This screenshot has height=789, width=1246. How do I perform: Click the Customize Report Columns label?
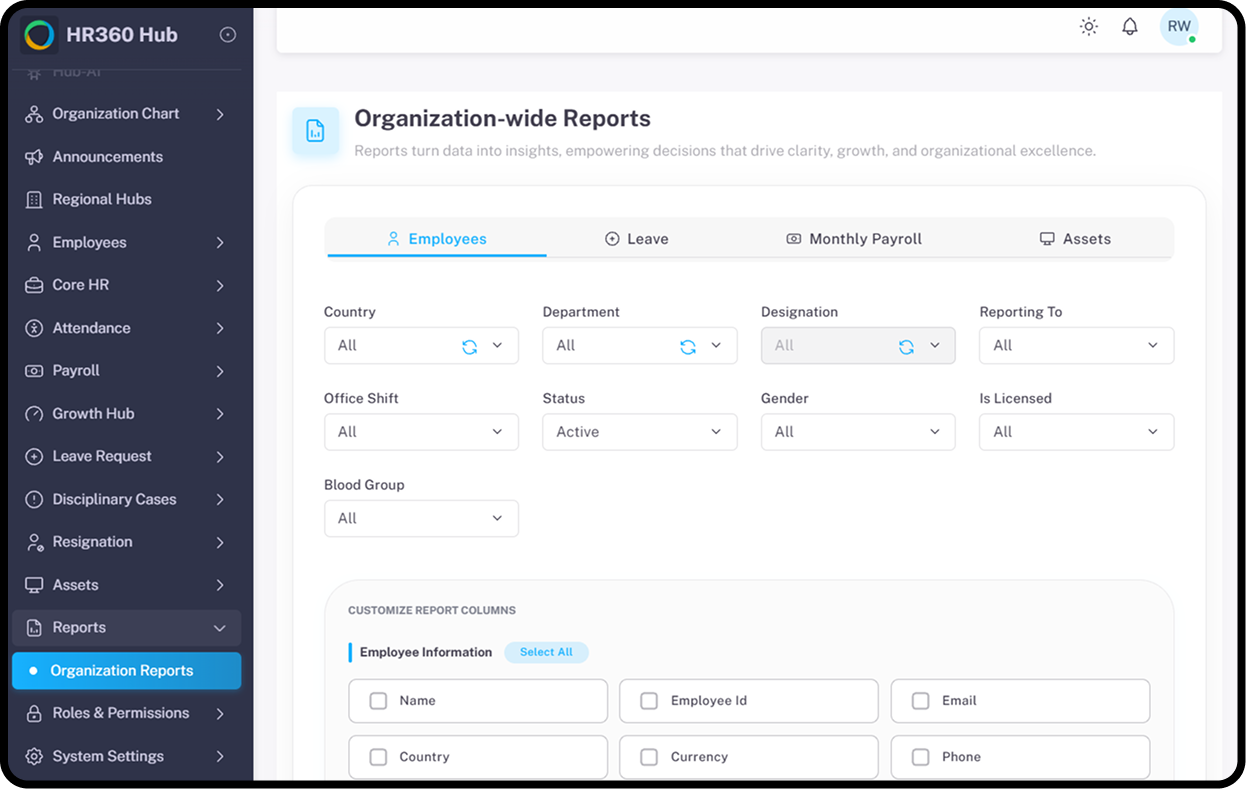point(432,610)
